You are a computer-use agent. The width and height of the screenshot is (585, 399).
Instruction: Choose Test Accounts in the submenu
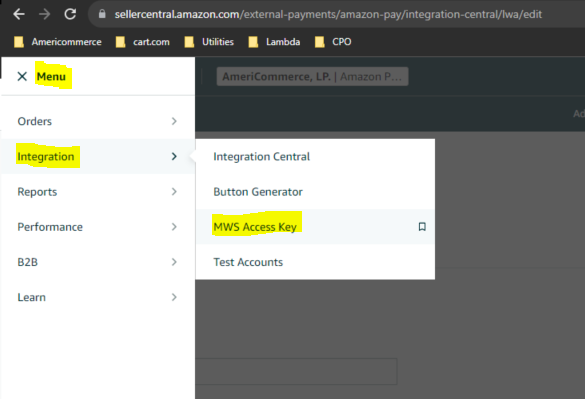[x=248, y=262]
